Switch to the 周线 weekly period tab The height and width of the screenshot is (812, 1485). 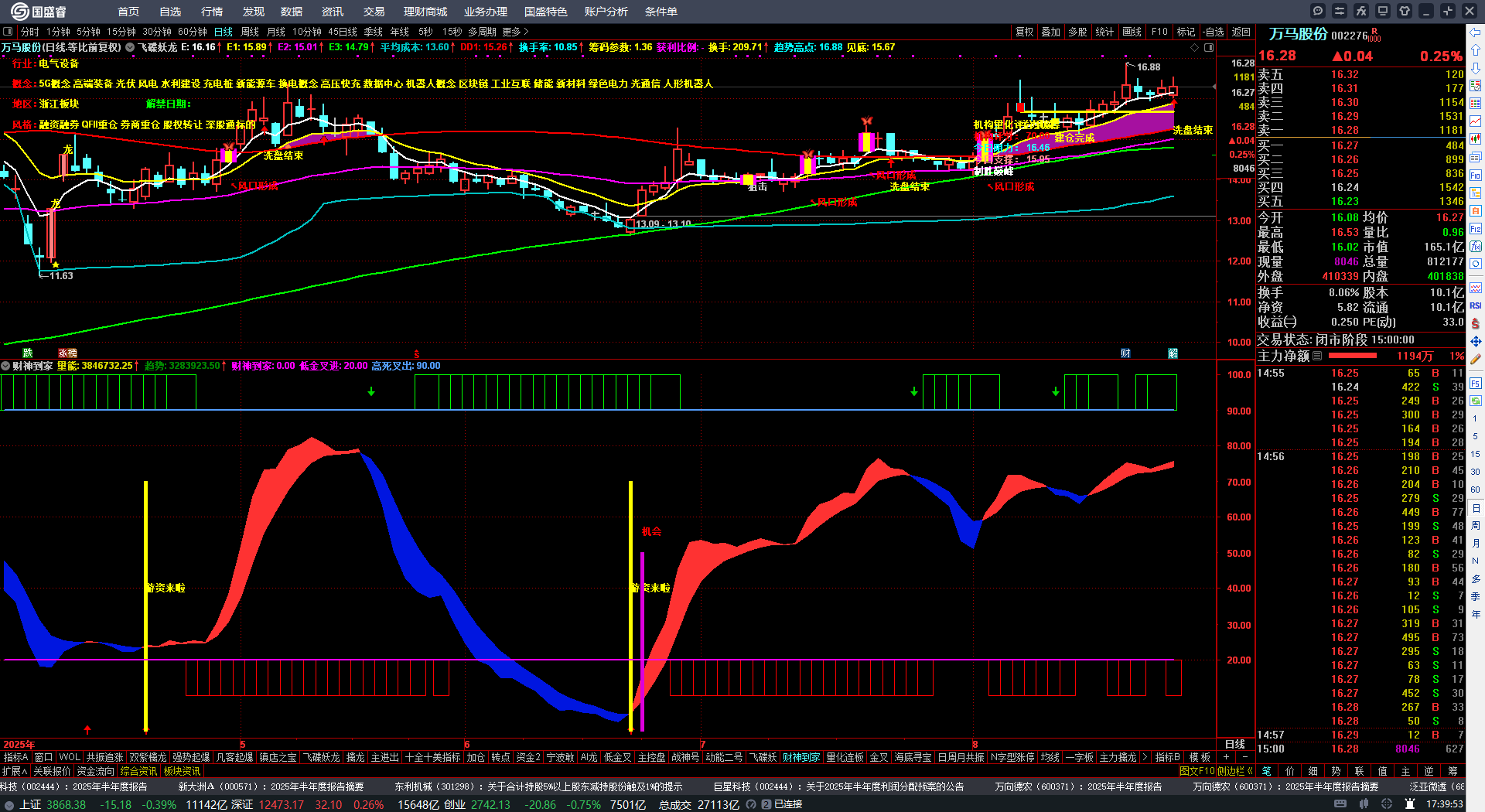(250, 32)
